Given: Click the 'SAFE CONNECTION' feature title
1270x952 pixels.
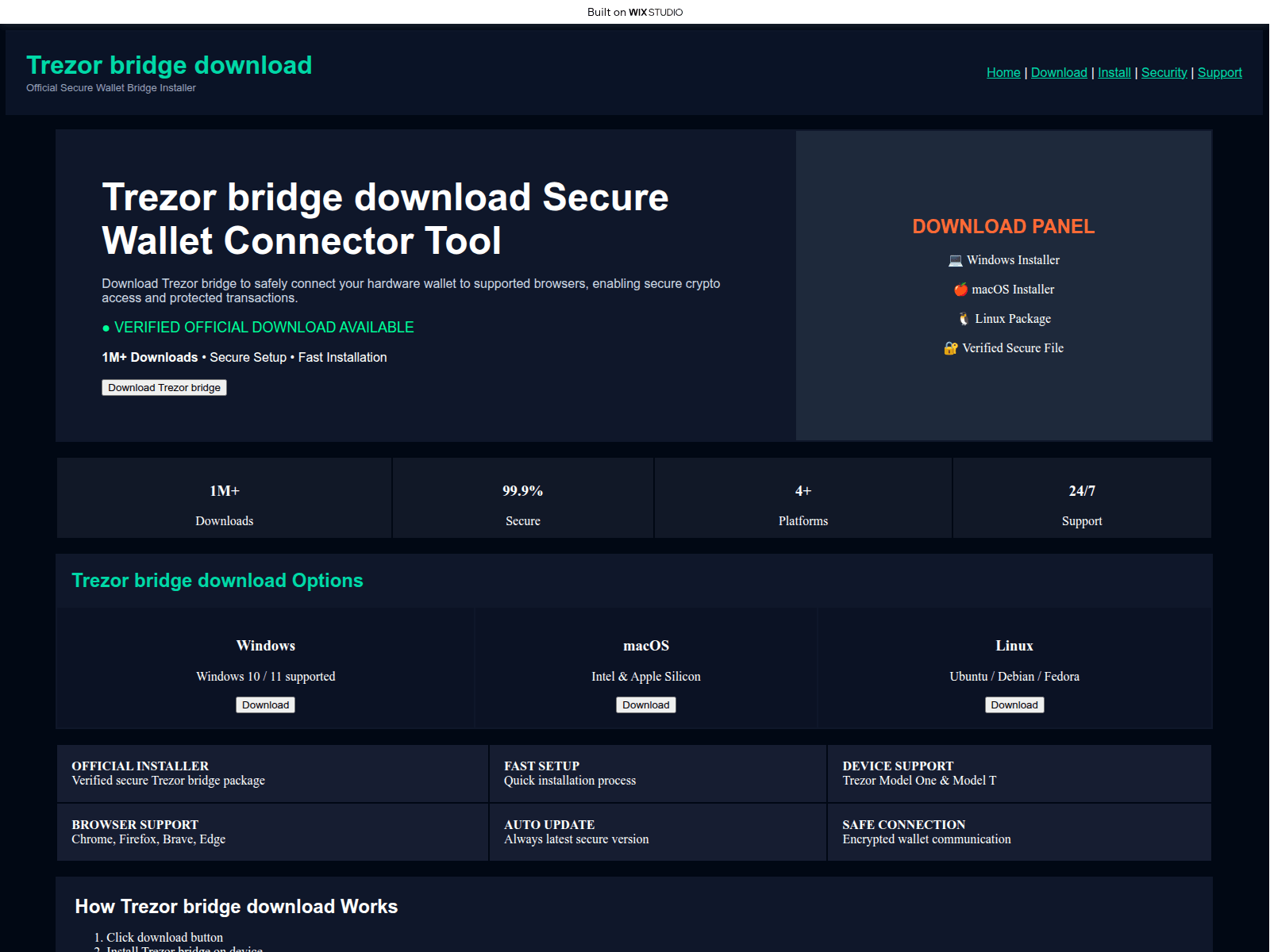Looking at the screenshot, I should point(904,825).
